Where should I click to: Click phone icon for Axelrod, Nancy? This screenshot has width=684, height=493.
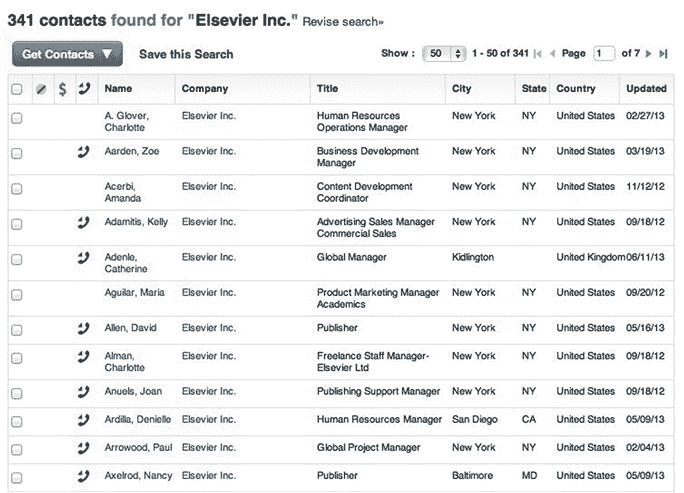(x=83, y=476)
